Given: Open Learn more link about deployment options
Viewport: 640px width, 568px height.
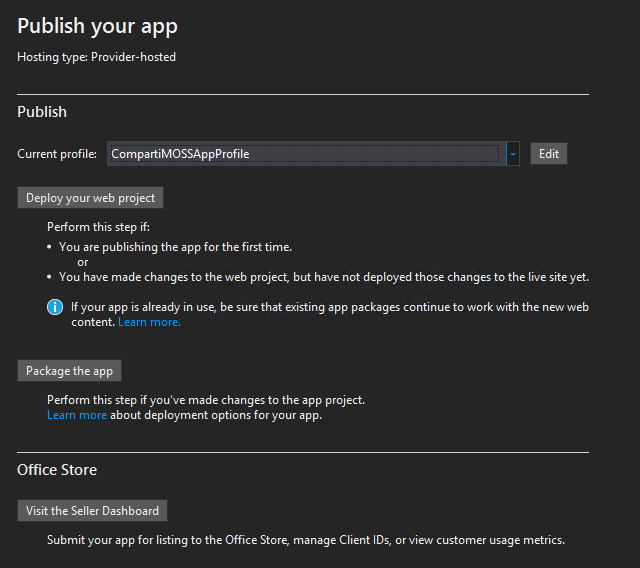Looking at the screenshot, I should [x=77, y=415].
